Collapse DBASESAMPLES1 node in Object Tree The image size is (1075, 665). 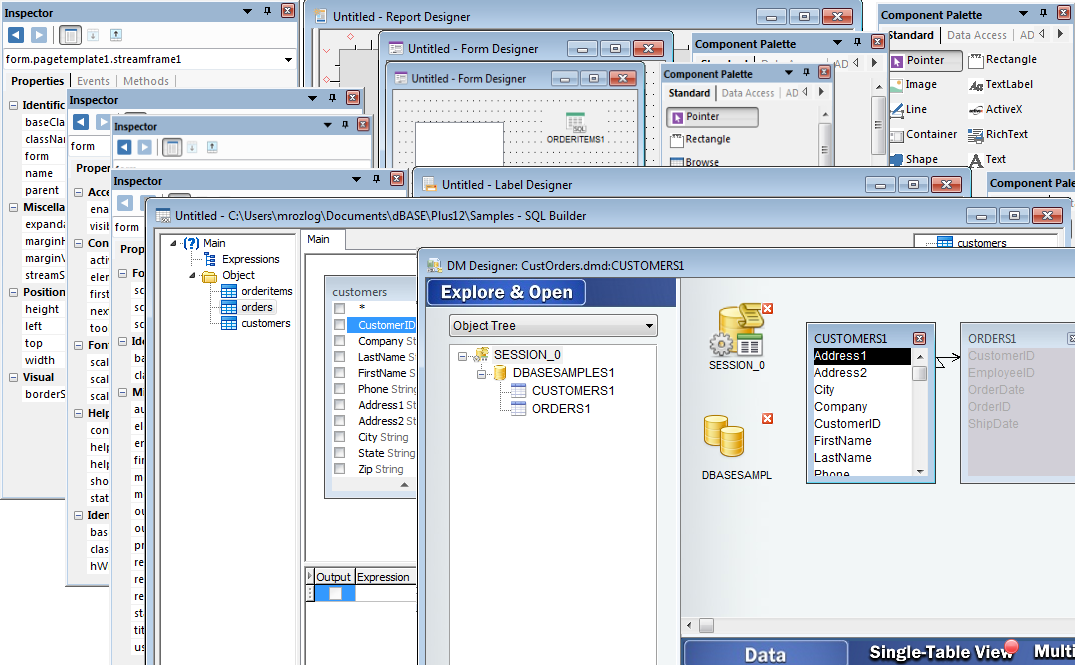pyautogui.click(x=482, y=374)
